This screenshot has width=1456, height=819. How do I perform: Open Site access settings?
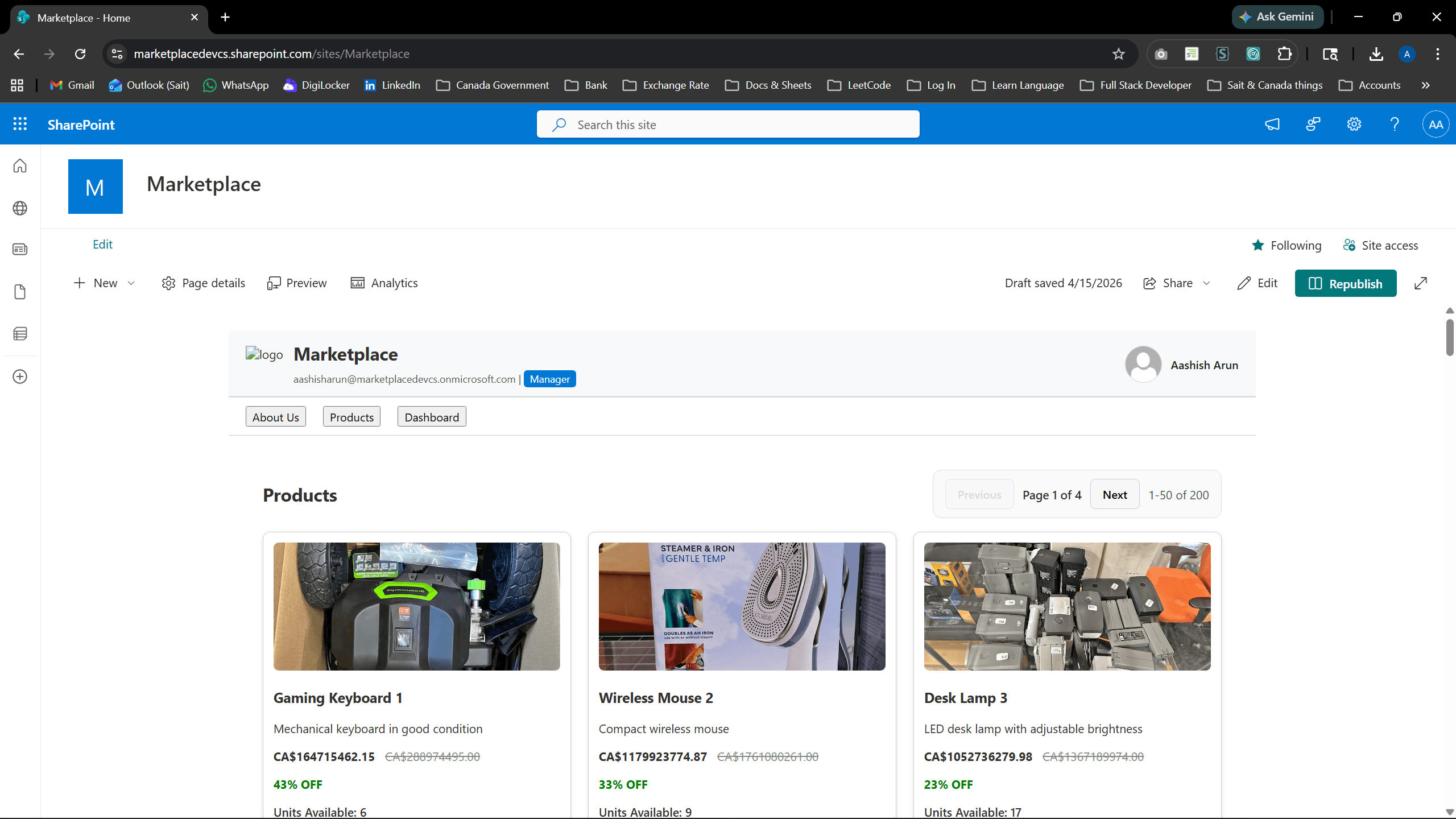point(1380,245)
